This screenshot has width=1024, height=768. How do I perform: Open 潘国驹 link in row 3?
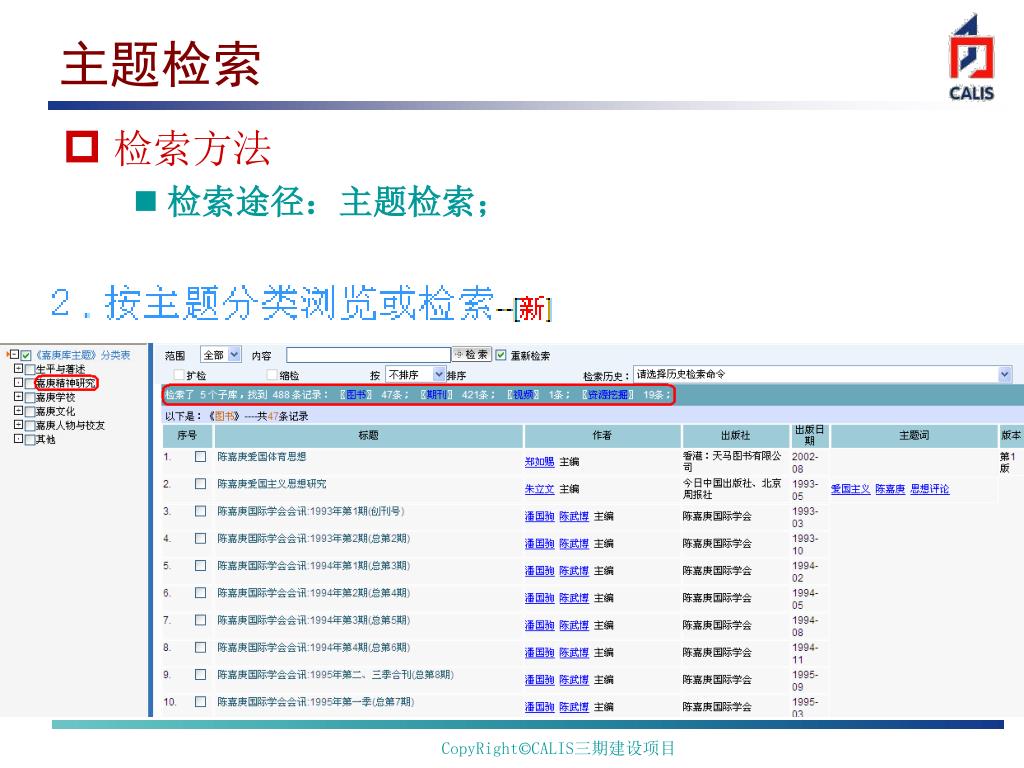(x=539, y=517)
